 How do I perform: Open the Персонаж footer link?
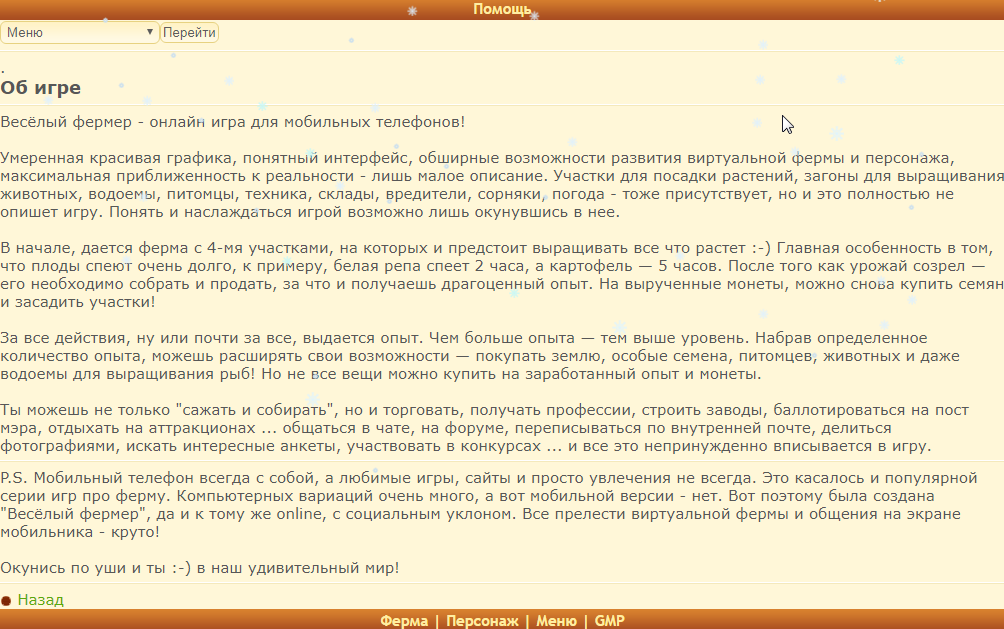click(482, 621)
